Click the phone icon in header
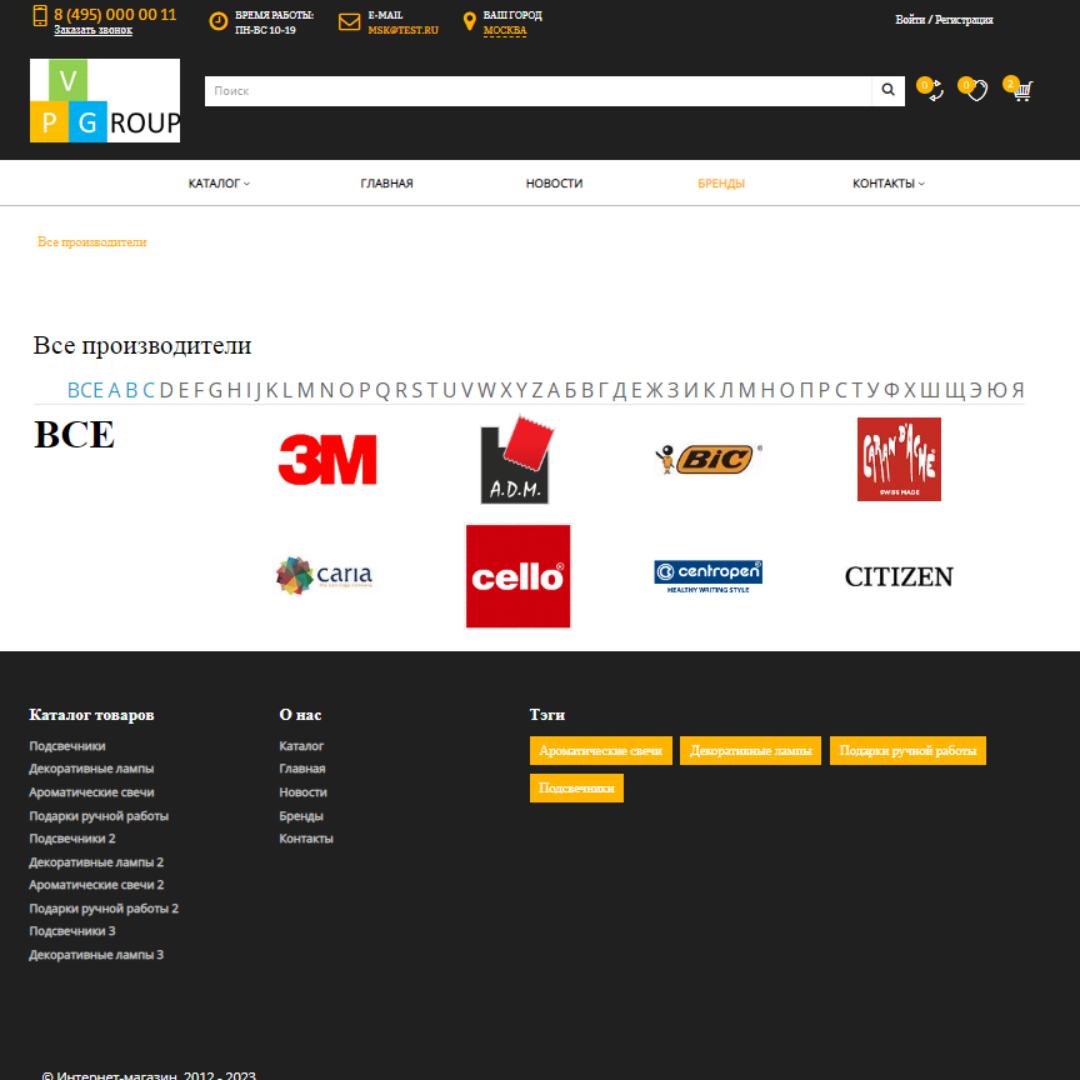Screen dimensions: 1080x1080 pos(40,16)
